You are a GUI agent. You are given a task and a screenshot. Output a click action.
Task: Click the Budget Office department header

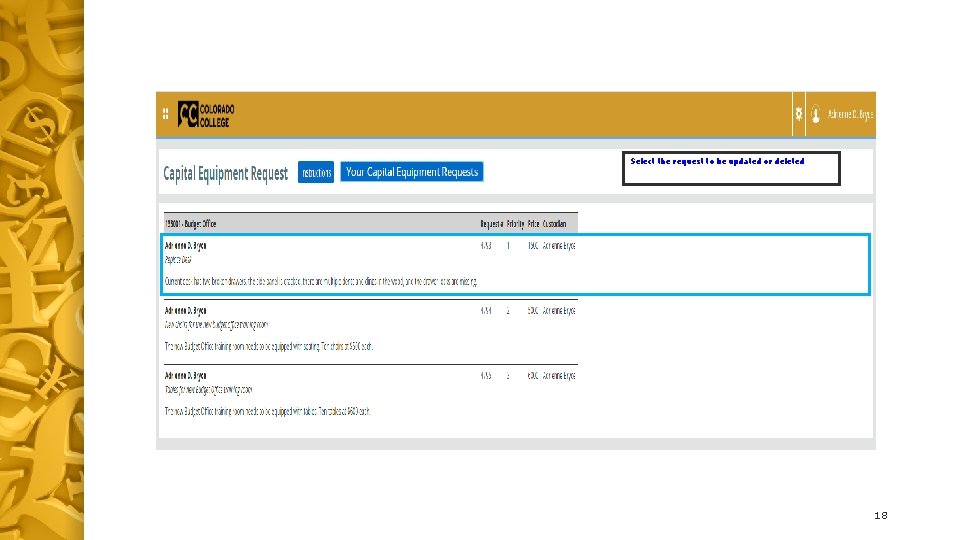coord(190,224)
